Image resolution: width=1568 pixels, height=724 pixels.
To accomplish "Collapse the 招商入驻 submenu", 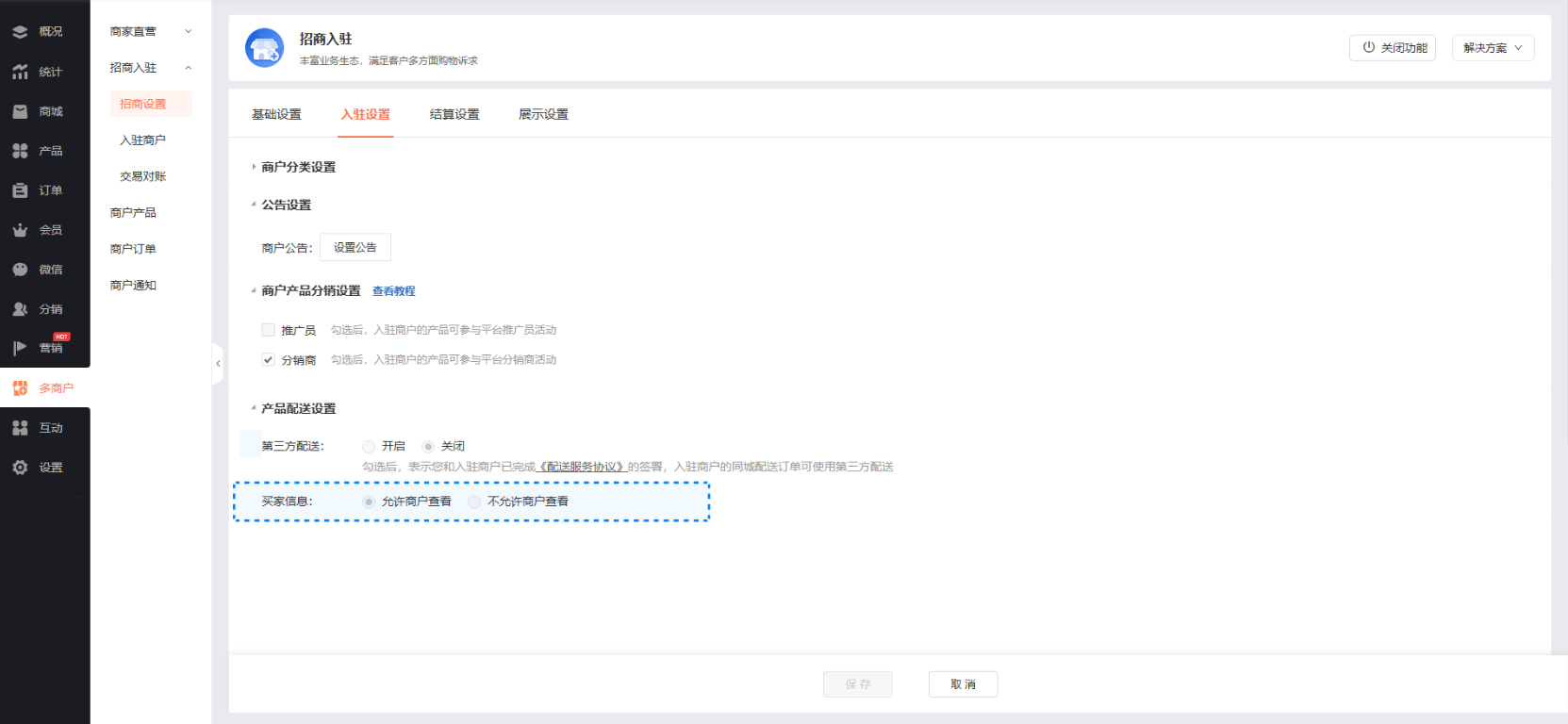I will pos(188,68).
